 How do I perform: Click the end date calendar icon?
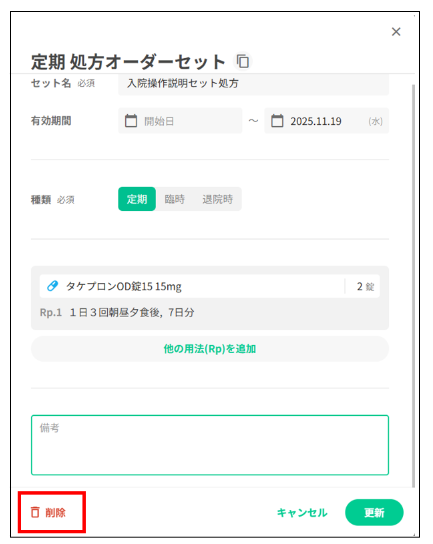click(277, 121)
